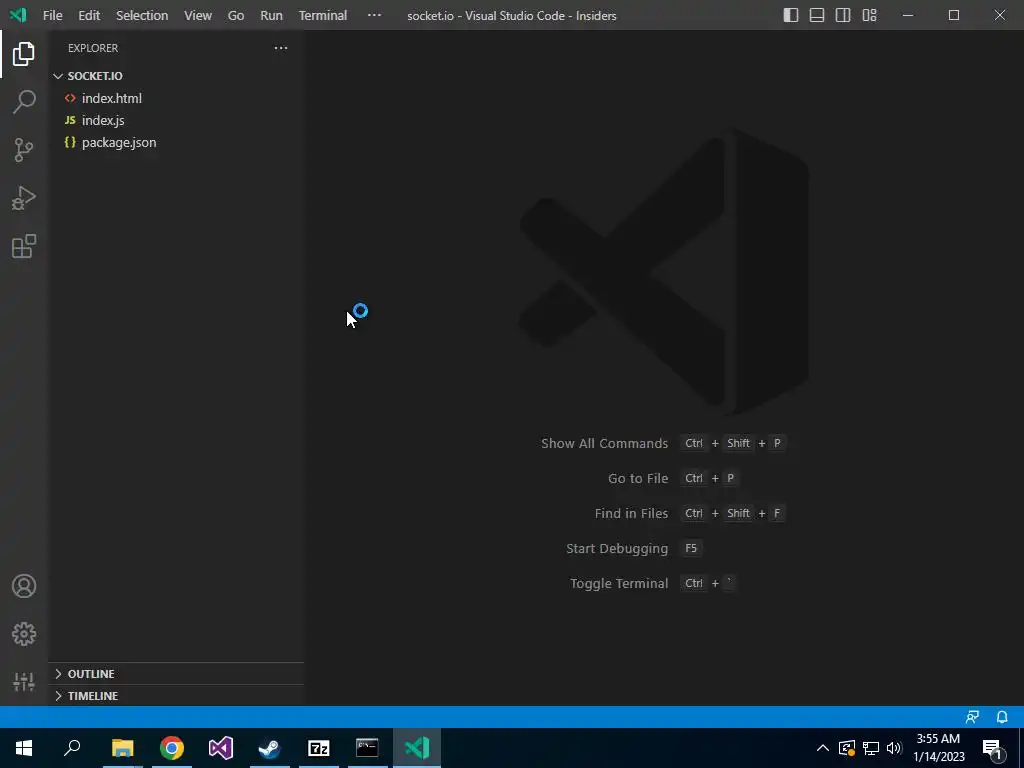Open the File menu
Viewport: 1024px width, 768px height.
pyautogui.click(x=53, y=15)
